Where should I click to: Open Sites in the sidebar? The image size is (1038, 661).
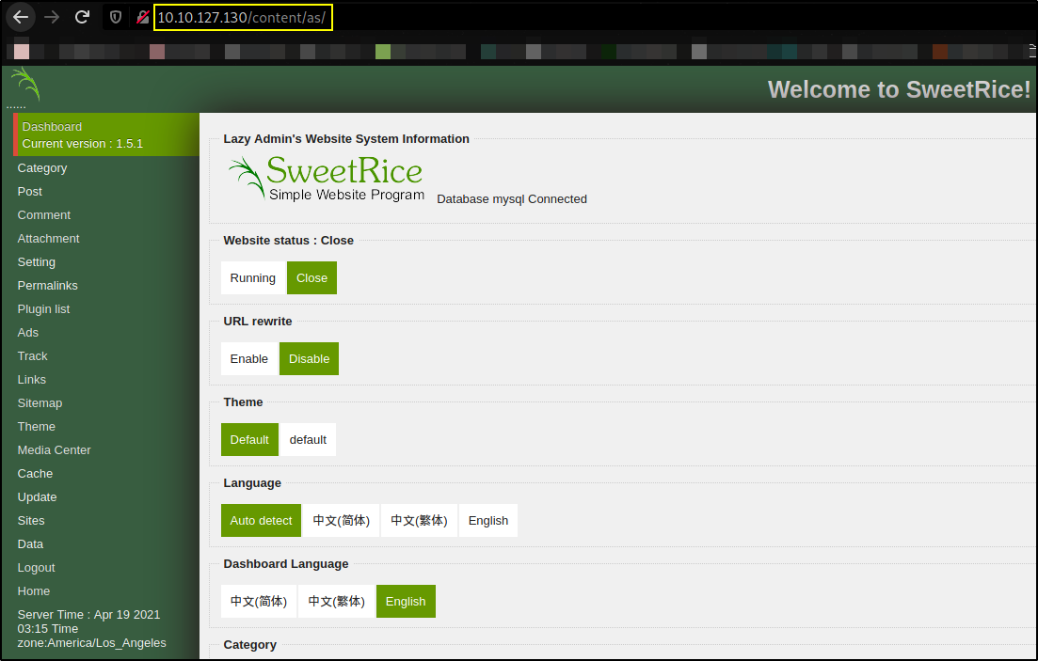[31, 521]
